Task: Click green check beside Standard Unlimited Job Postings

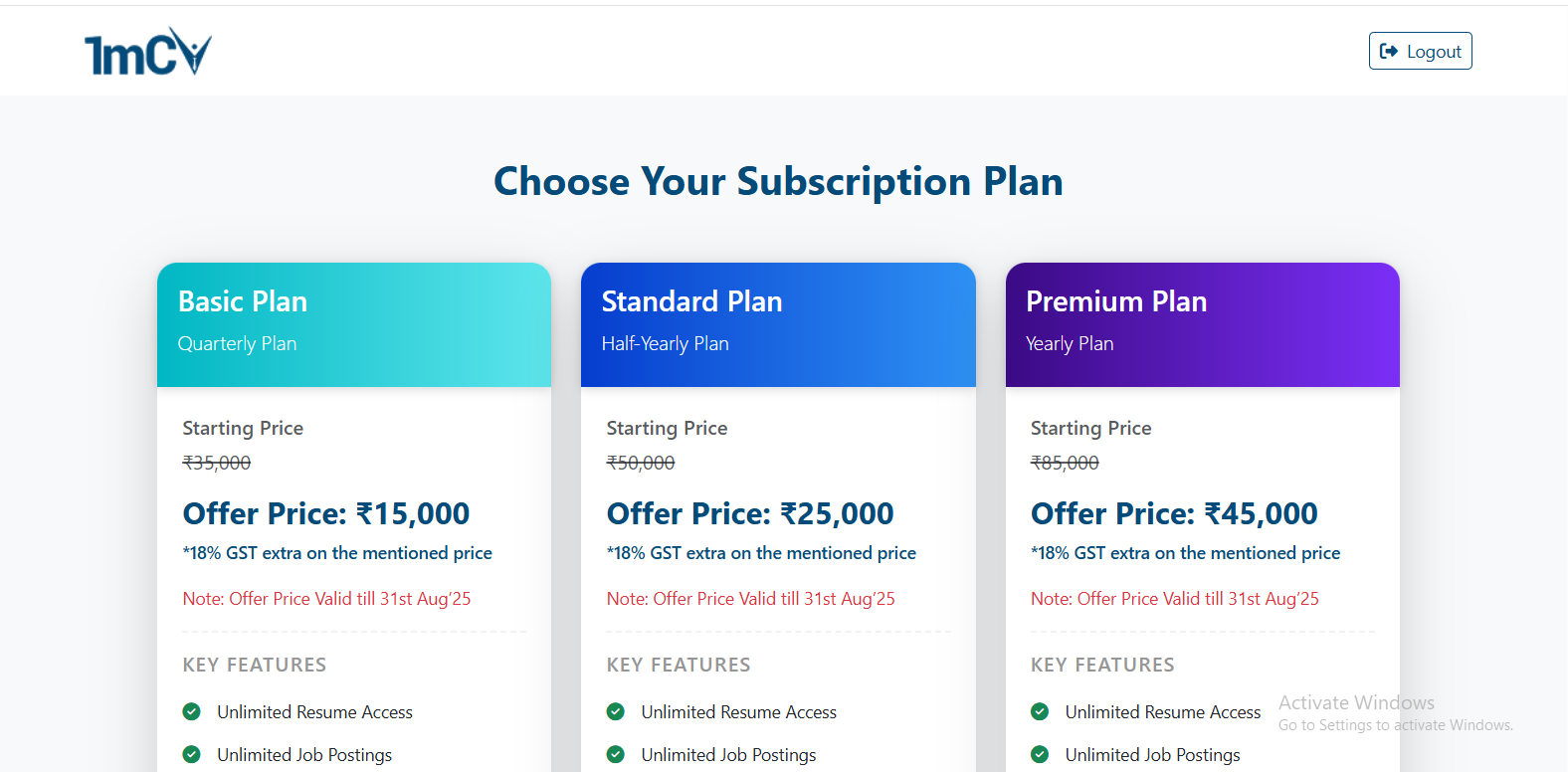Action: click(616, 754)
